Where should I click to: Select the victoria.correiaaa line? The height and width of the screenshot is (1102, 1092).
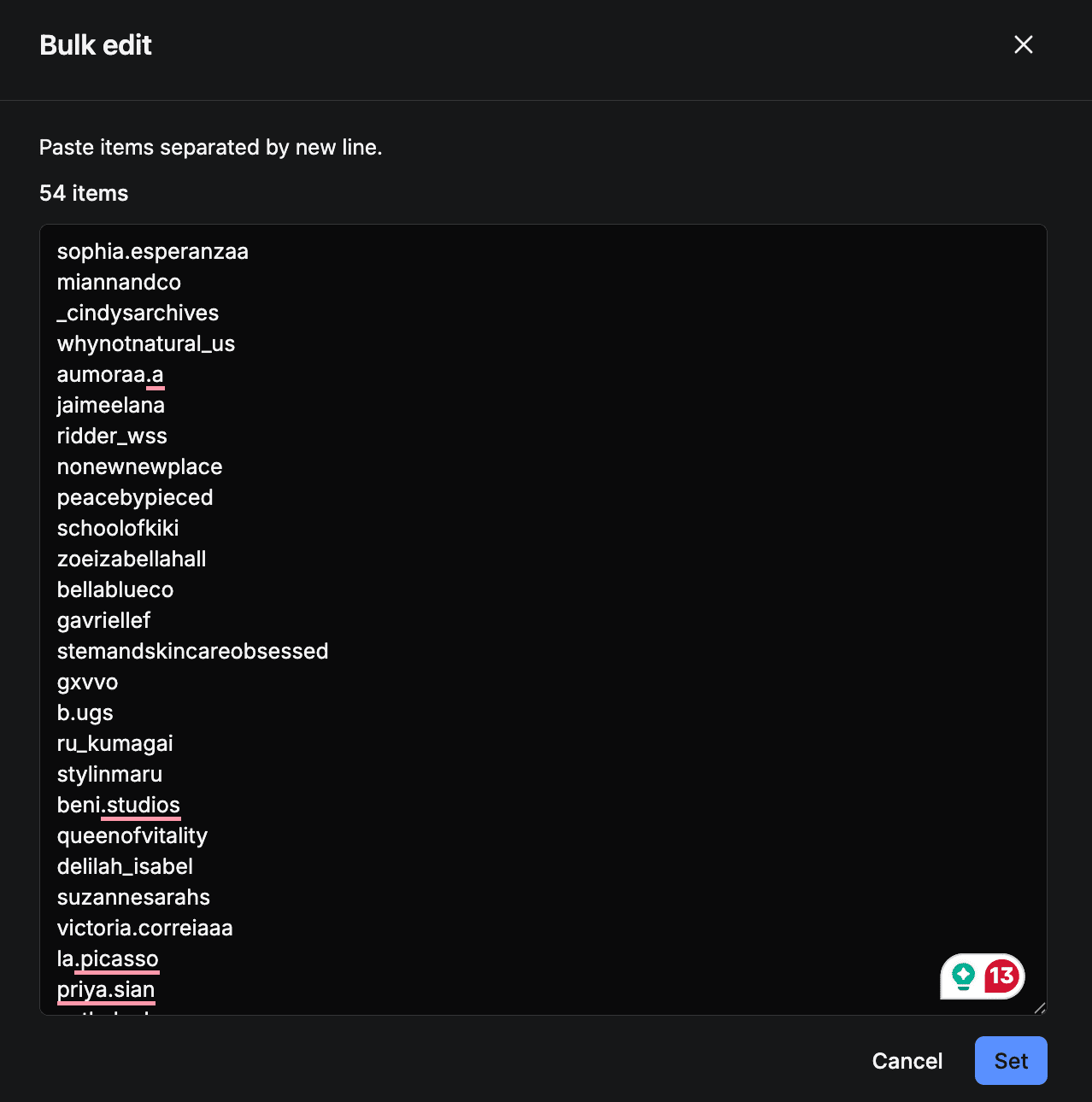click(144, 928)
